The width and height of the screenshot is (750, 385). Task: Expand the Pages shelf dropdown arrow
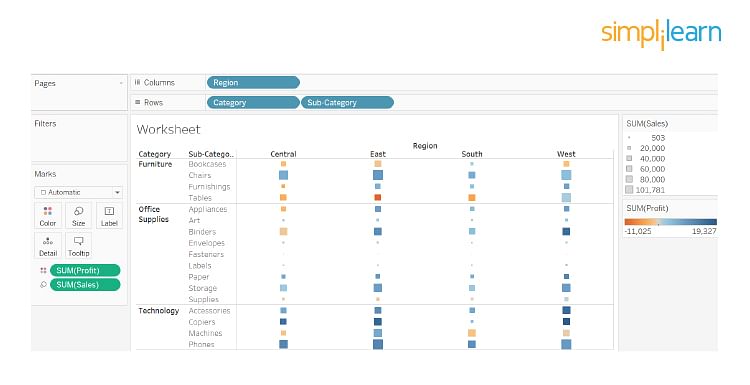(121, 84)
